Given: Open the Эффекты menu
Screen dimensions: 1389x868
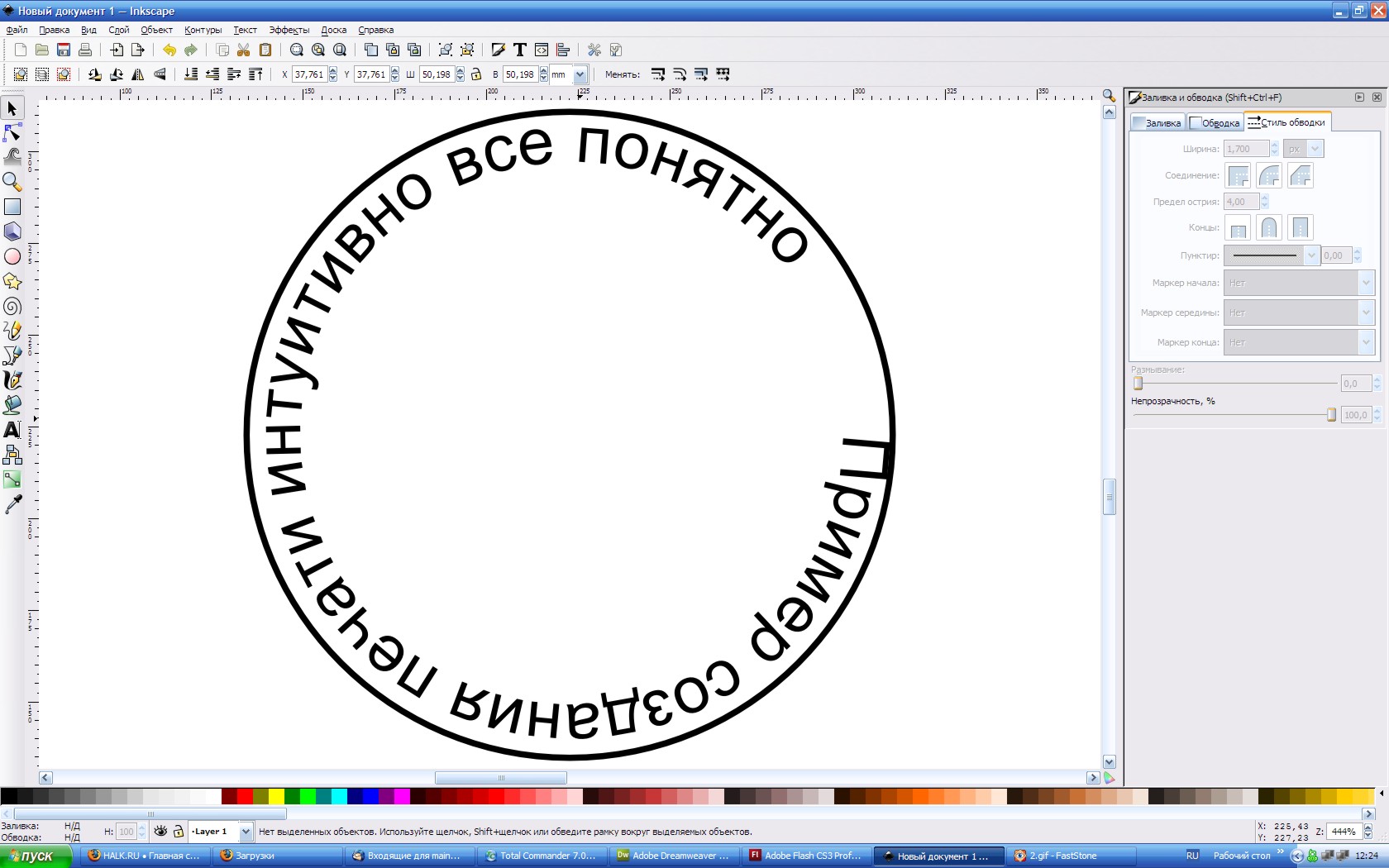Looking at the screenshot, I should 289,30.
